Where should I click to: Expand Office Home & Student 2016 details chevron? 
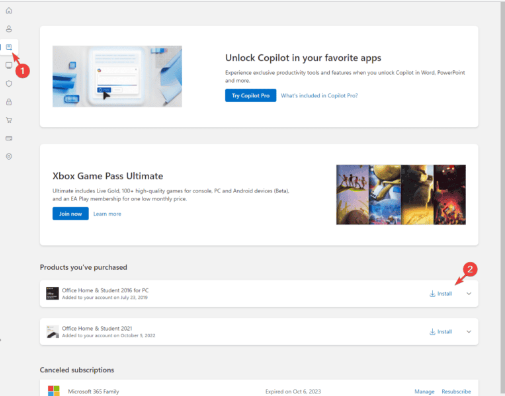click(469, 294)
